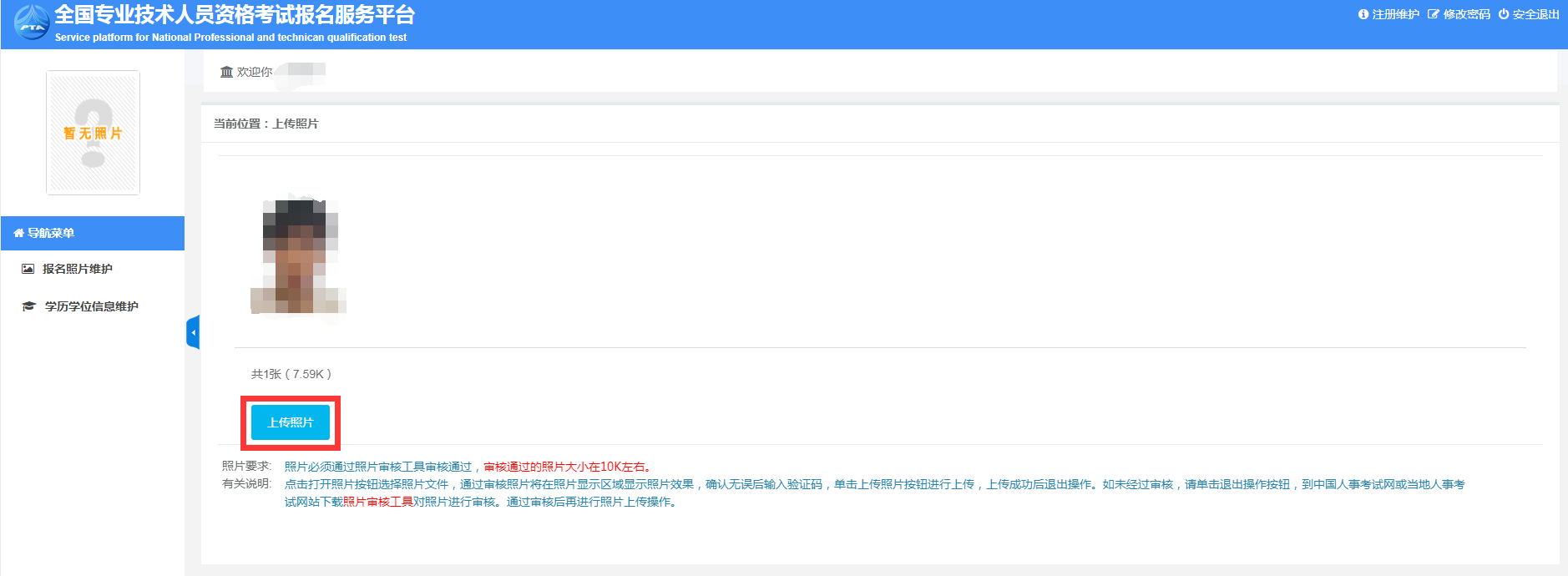Click the 导航菜单 sidebar header
This screenshot has height=576, width=1568.
pyautogui.click(x=51, y=234)
